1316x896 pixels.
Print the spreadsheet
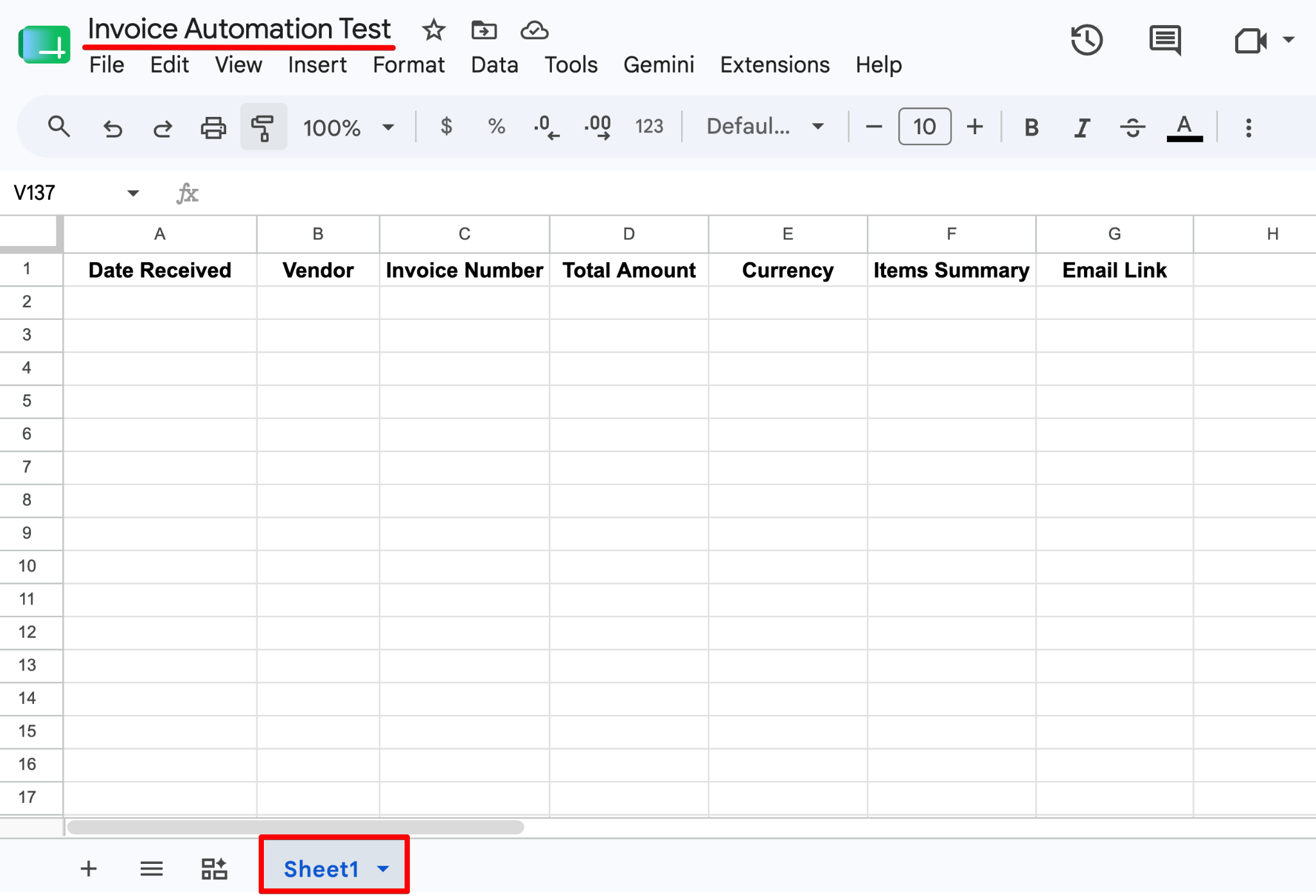pyautogui.click(x=213, y=128)
